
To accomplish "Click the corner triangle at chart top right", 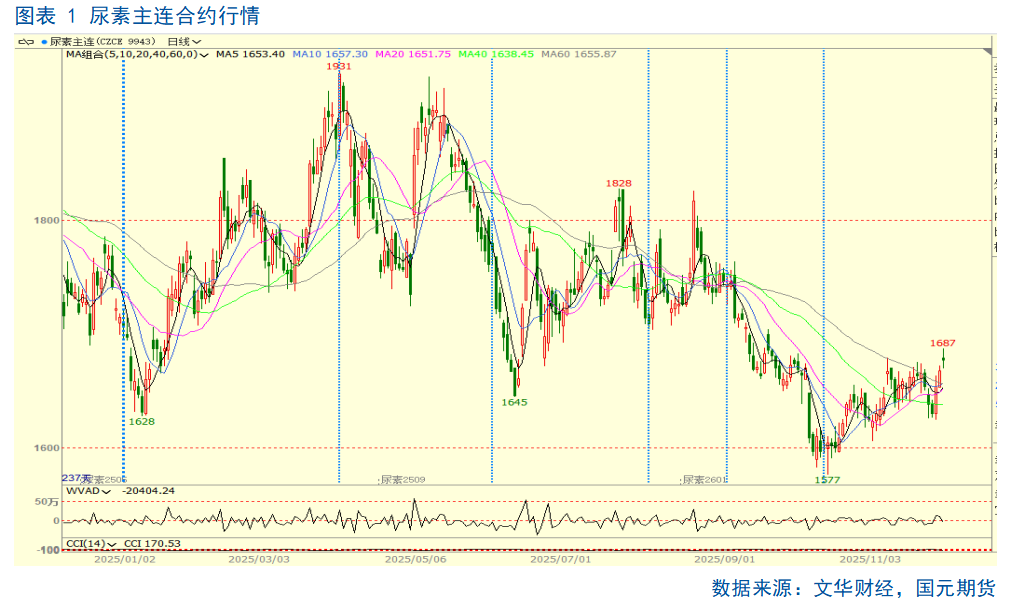I will 987,51.
